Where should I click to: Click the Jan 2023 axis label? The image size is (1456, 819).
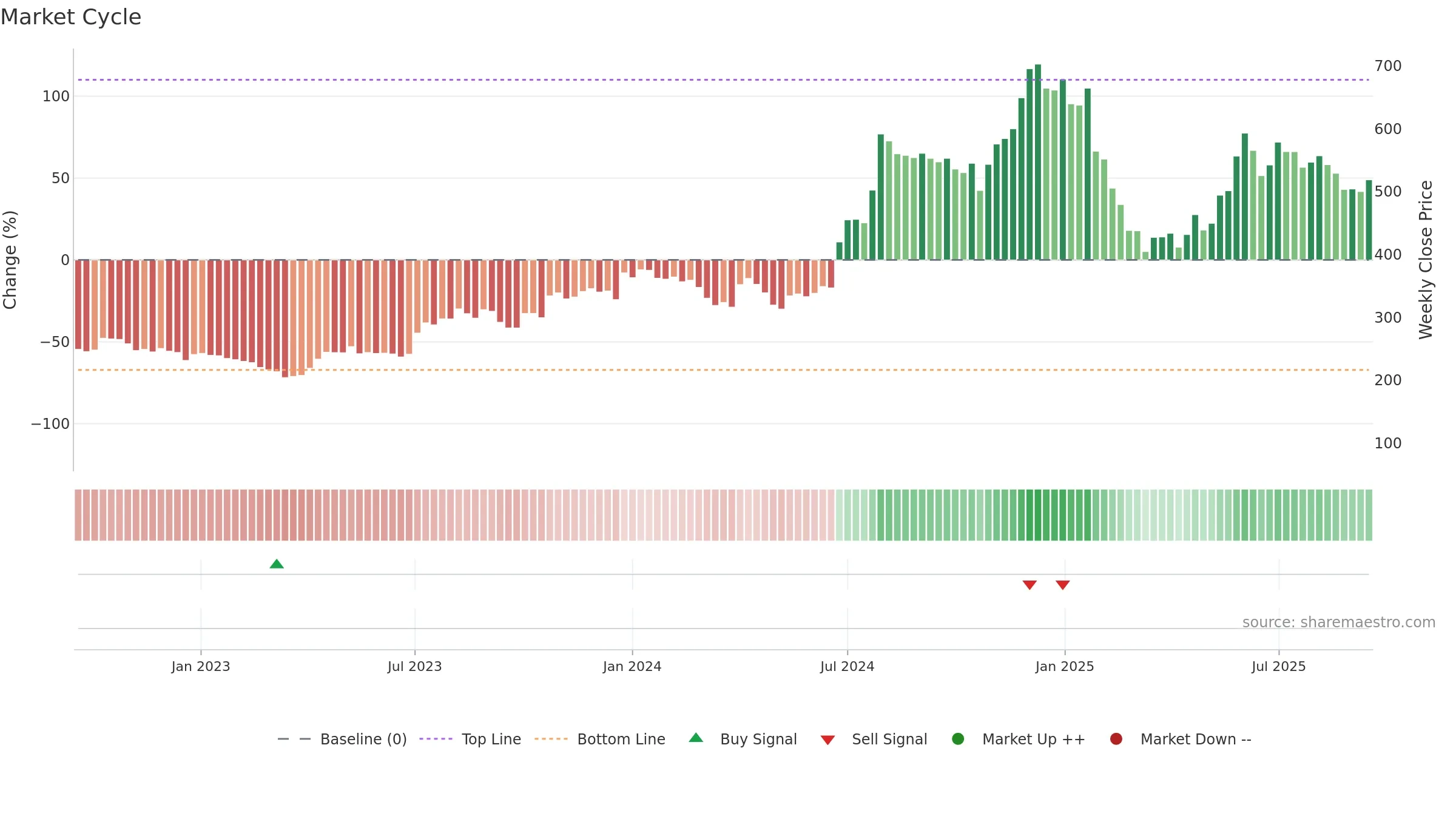[201, 667]
